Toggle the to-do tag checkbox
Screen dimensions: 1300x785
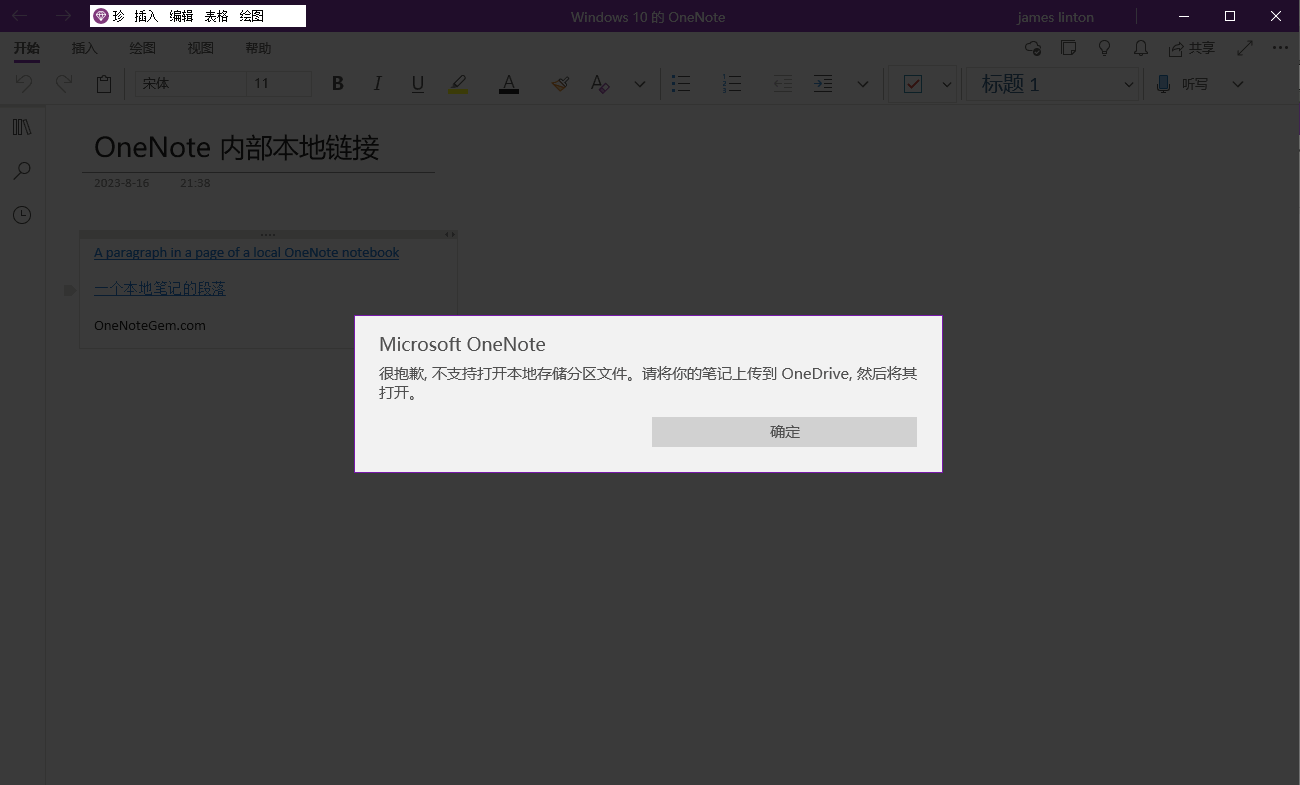[913, 84]
